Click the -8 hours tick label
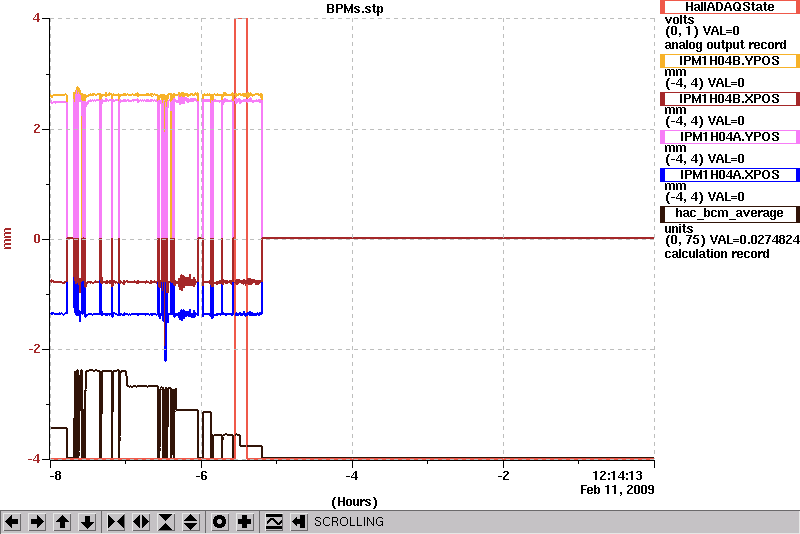The width and height of the screenshot is (800, 534). (x=55, y=476)
